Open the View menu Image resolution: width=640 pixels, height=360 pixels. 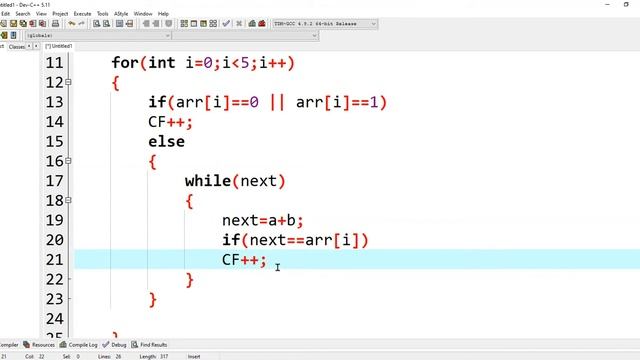[41, 13]
